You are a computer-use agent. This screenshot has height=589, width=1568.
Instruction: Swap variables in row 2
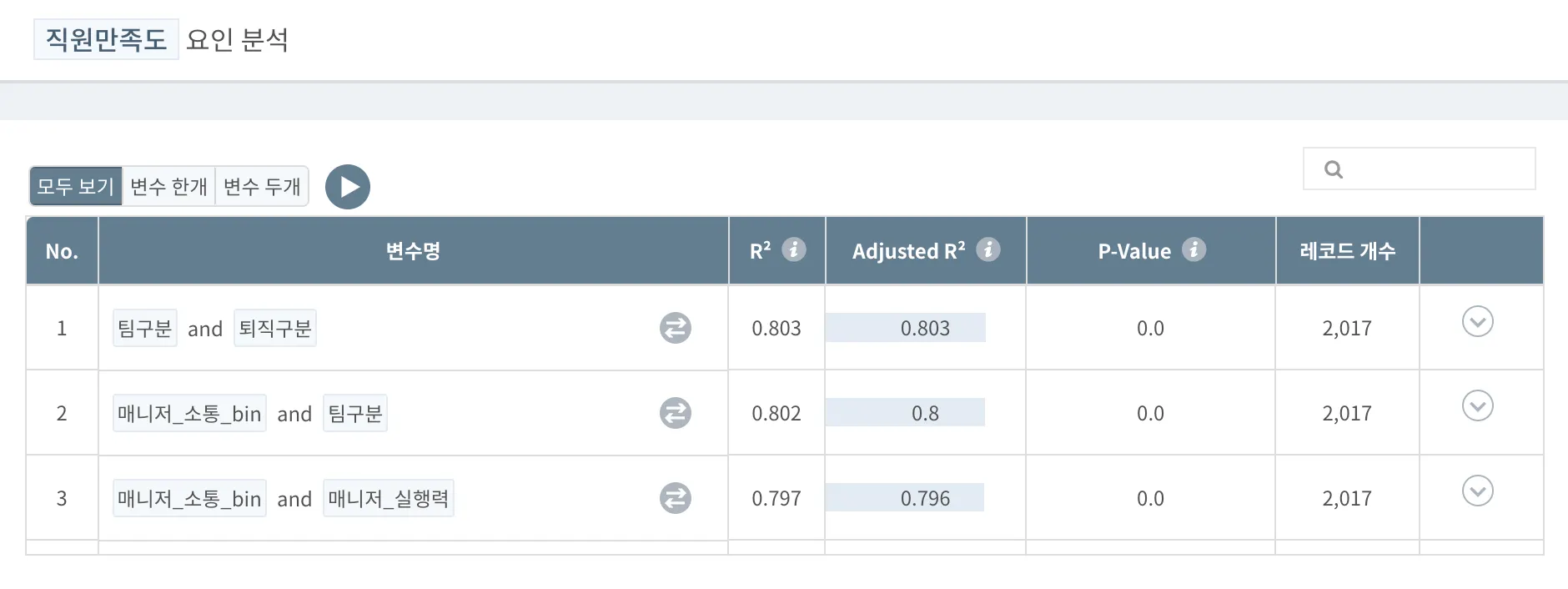[x=675, y=413]
